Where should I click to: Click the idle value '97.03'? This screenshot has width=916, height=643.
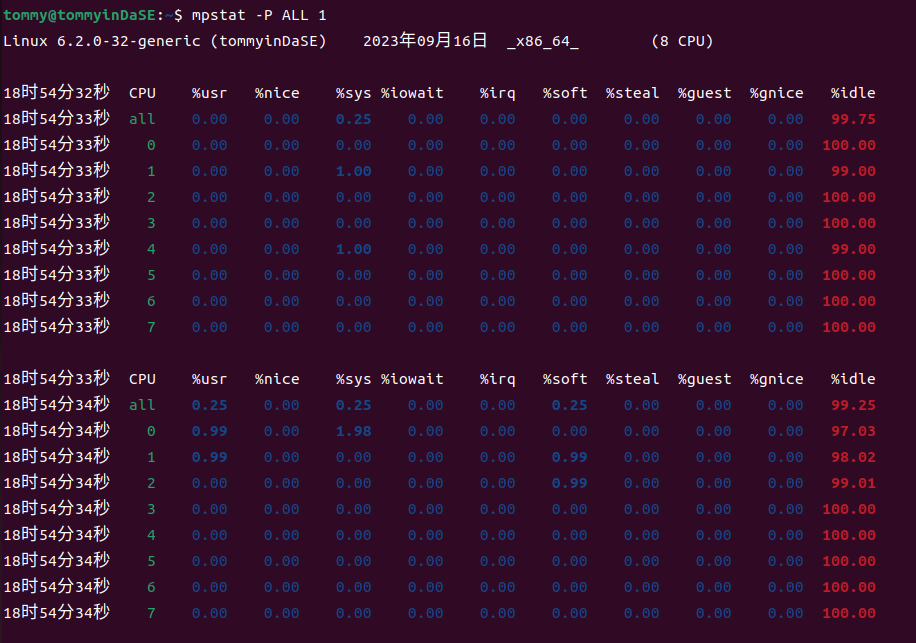[853, 431]
